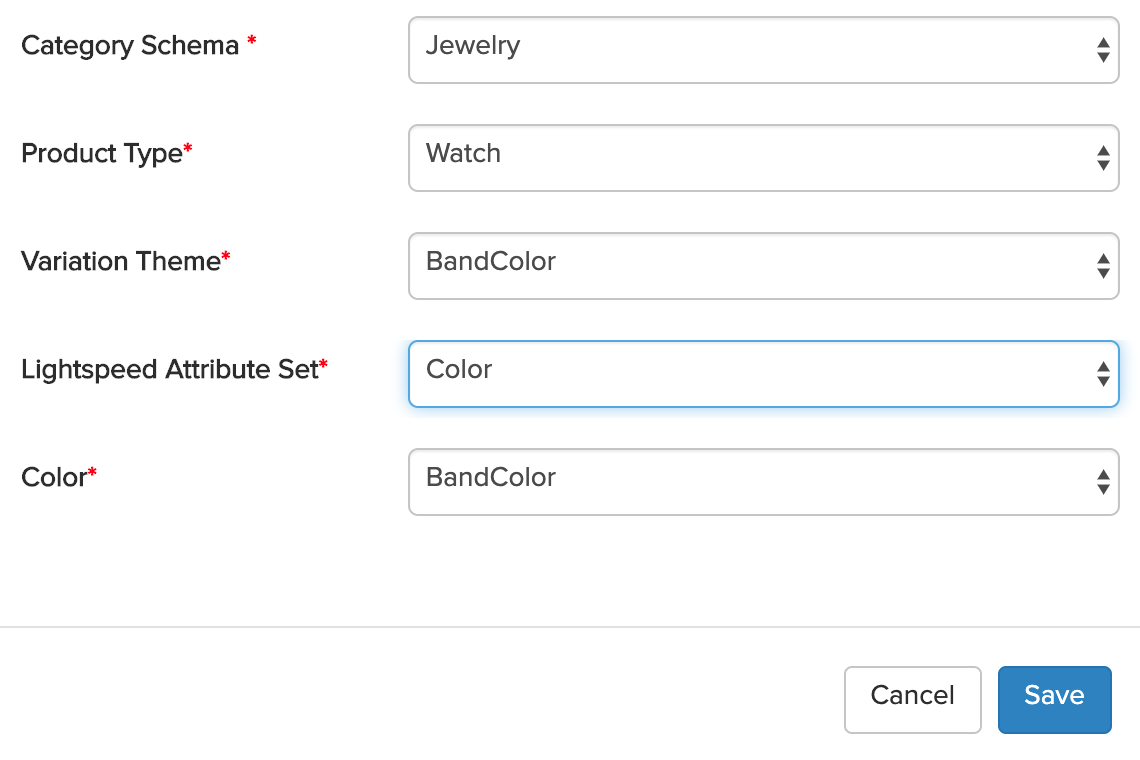Click the Lightspeed Attribute Set label
Screen dimensions: 1140x760
tap(169, 370)
